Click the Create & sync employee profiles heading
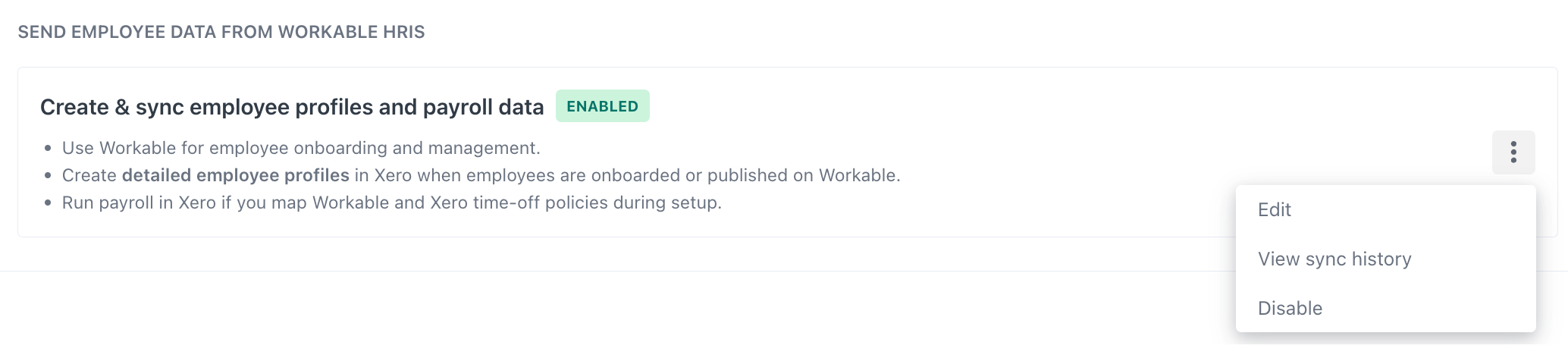This screenshot has width=1568, height=358. (x=292, y=108)
